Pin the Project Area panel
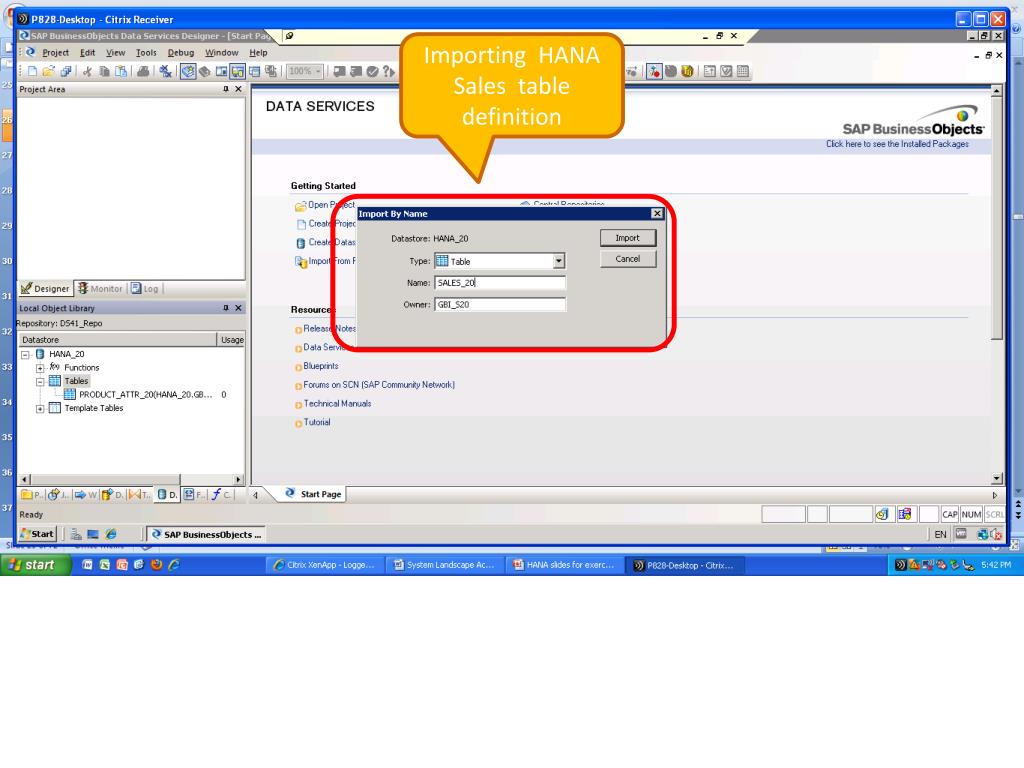This screenshot has height=768, width=1024. (x=226, y=89)
